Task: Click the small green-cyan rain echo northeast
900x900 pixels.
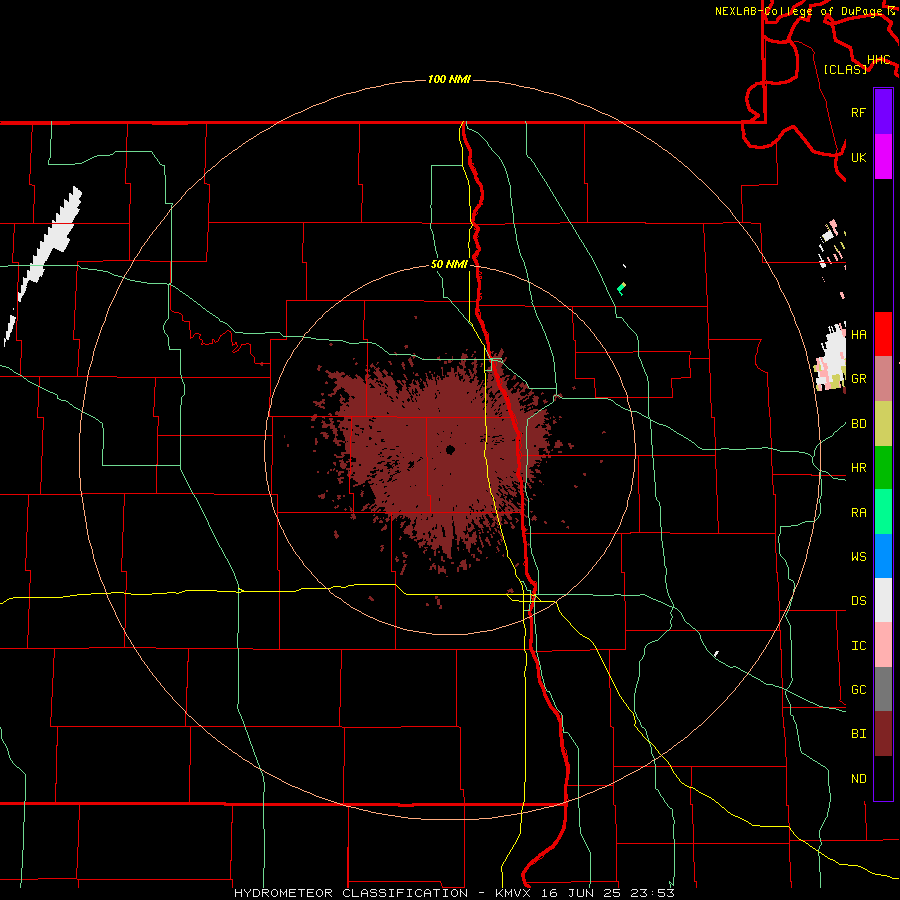Action: point(621,288)
